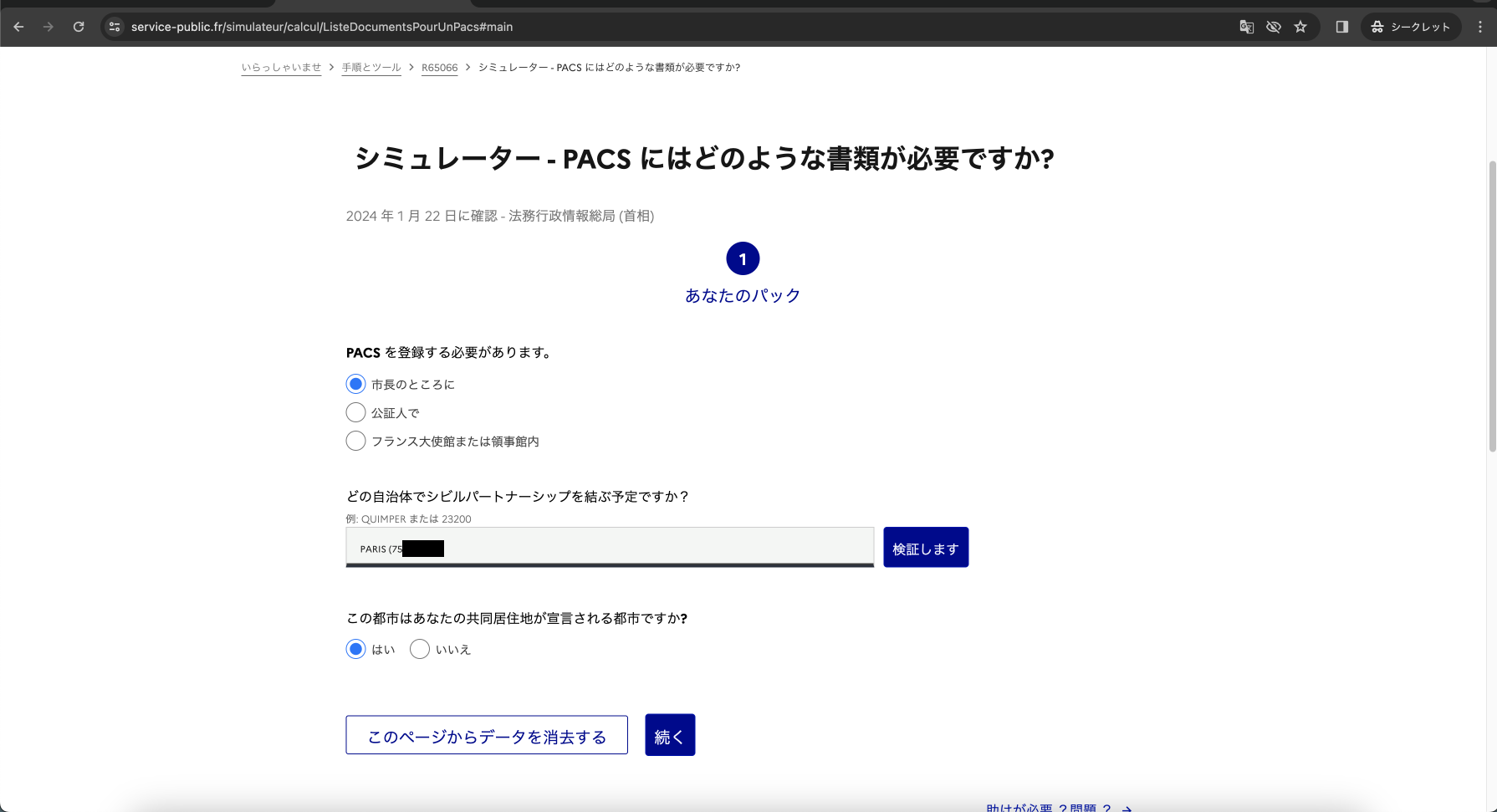This screenshot has width=1497, height=812.
Task: Open the シークレット incognito profile button
Action: point(1411,27)
